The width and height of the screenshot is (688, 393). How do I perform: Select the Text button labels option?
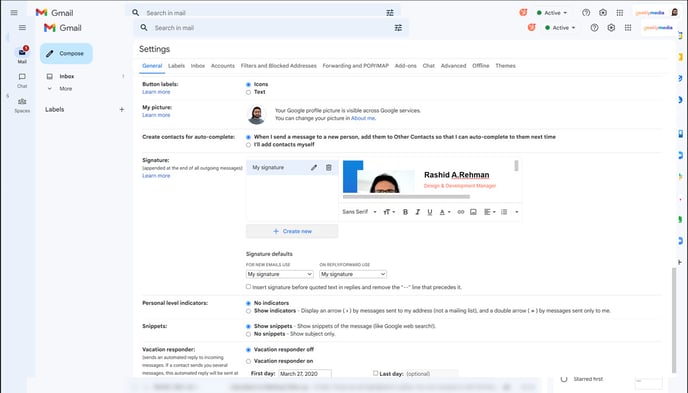[x=248, y=92]
